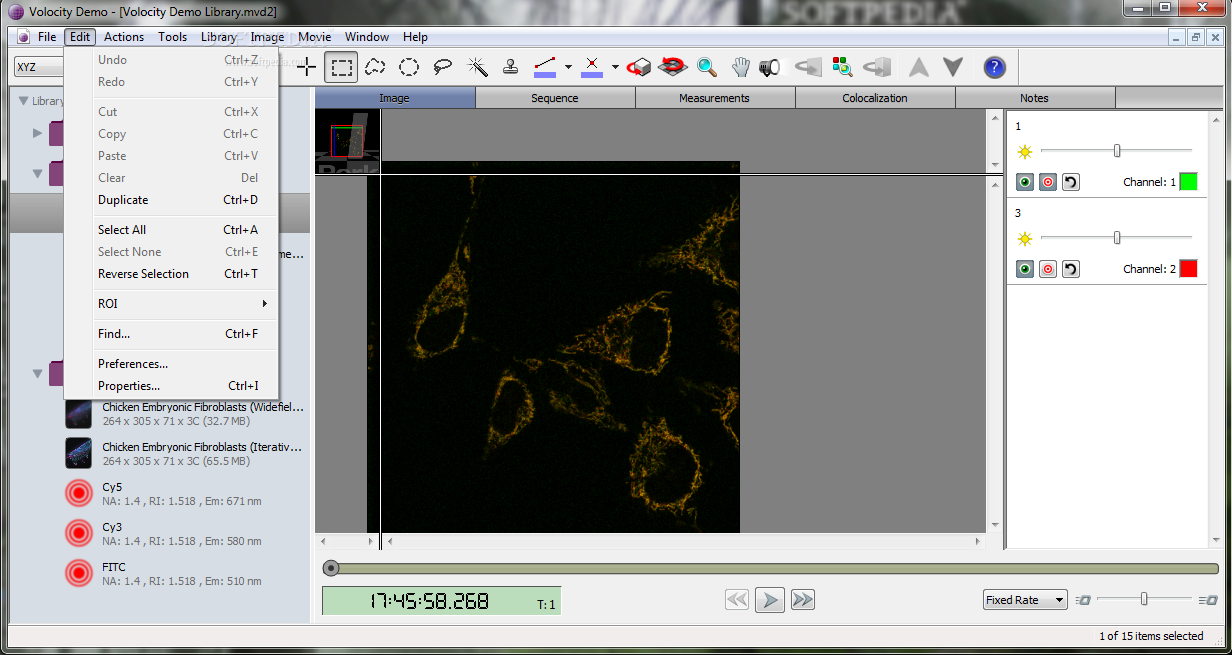
Task: Choose Duplicate from Edit menu
Action: tap(171, 200)
